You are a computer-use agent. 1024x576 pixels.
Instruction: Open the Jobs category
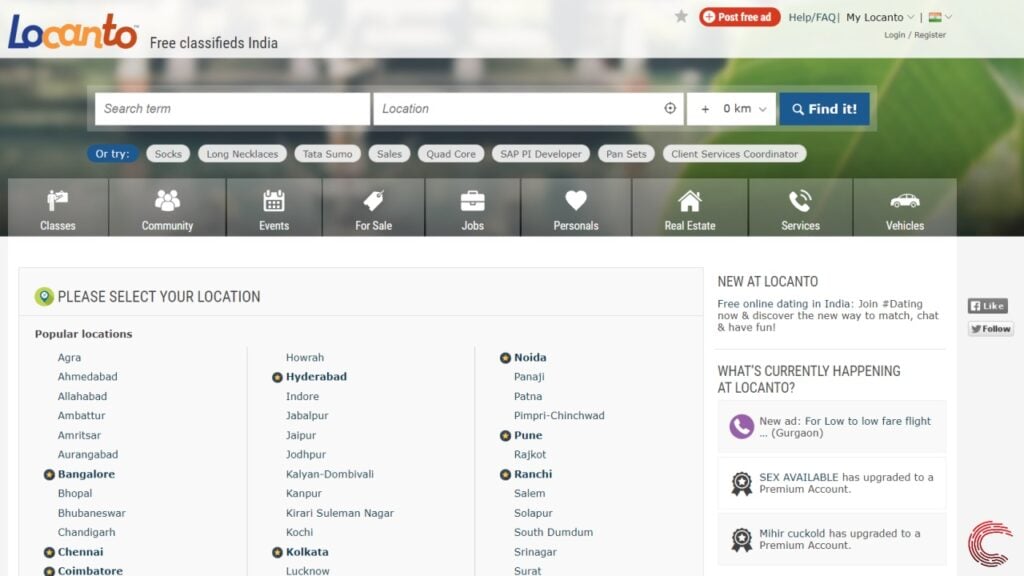point(473,208)
